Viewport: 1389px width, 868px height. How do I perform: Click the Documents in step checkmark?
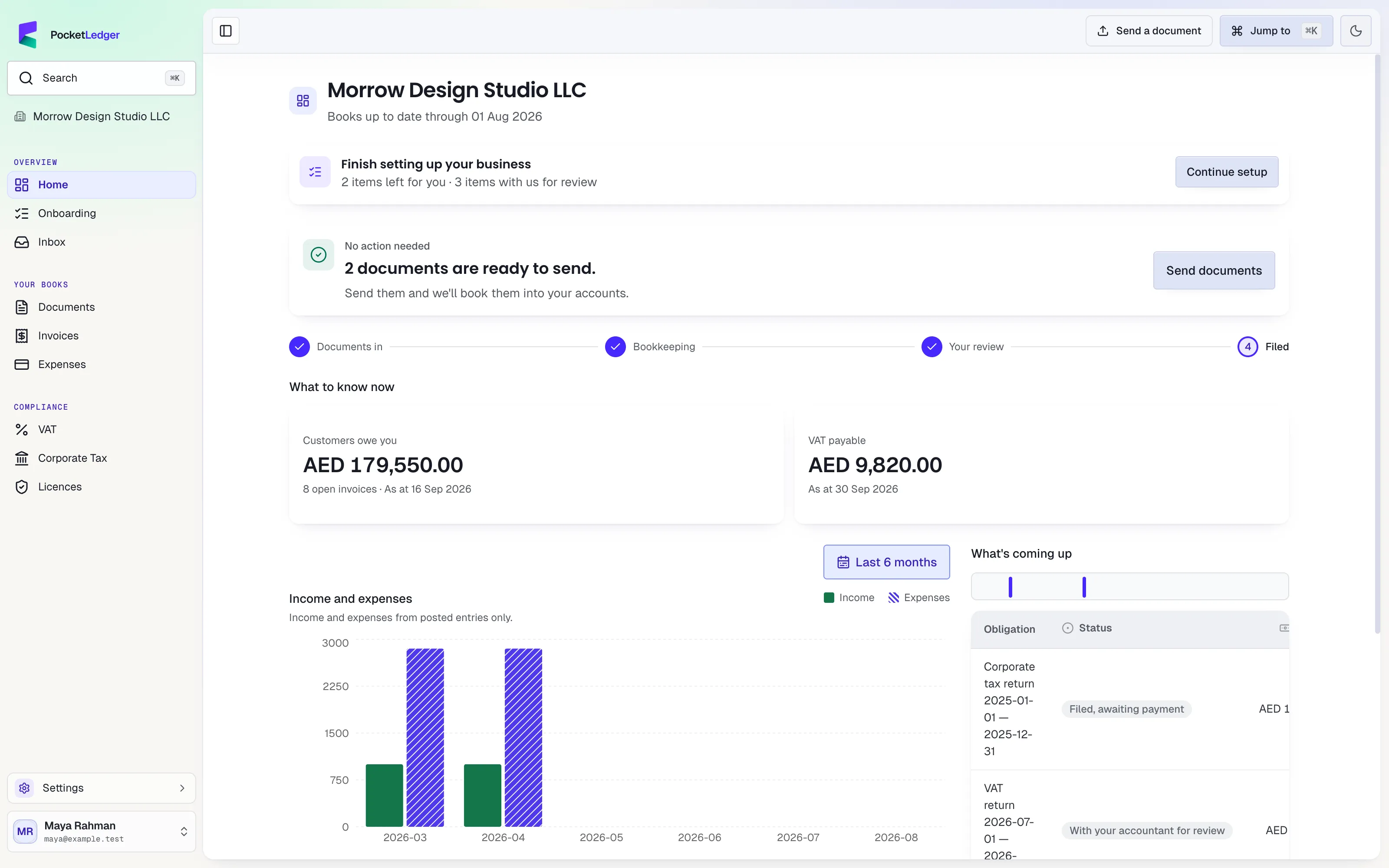pyautogui.click(x=300, y=347)
